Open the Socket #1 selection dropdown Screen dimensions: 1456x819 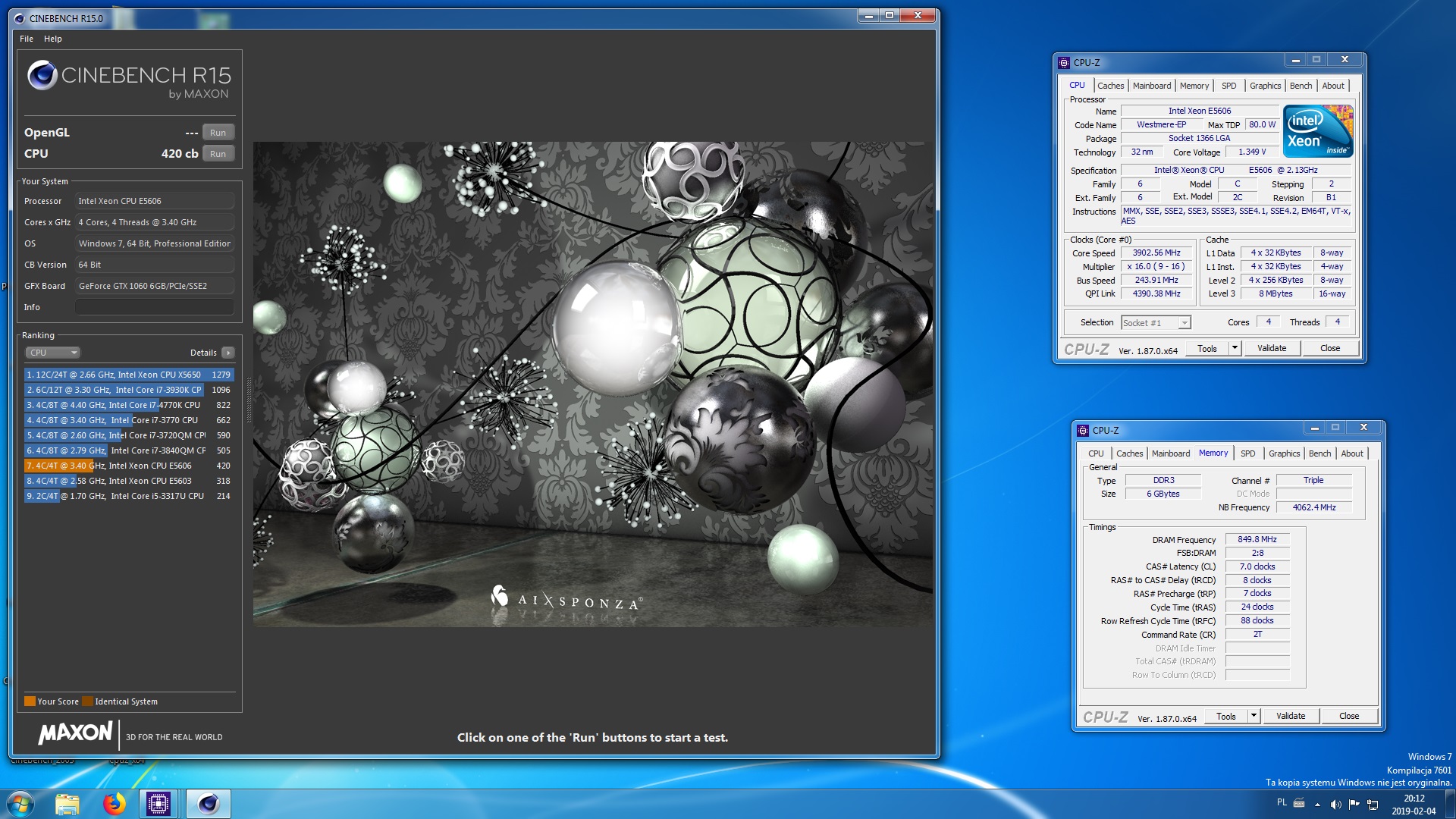(x=1156, y=323)
